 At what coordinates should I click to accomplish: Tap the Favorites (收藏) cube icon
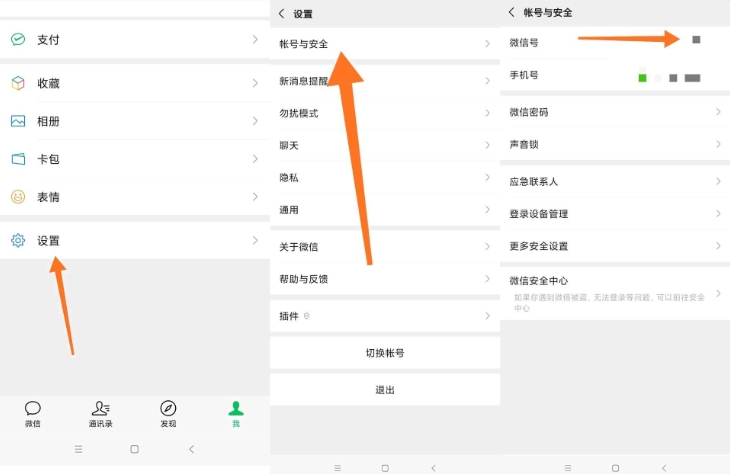18,83
